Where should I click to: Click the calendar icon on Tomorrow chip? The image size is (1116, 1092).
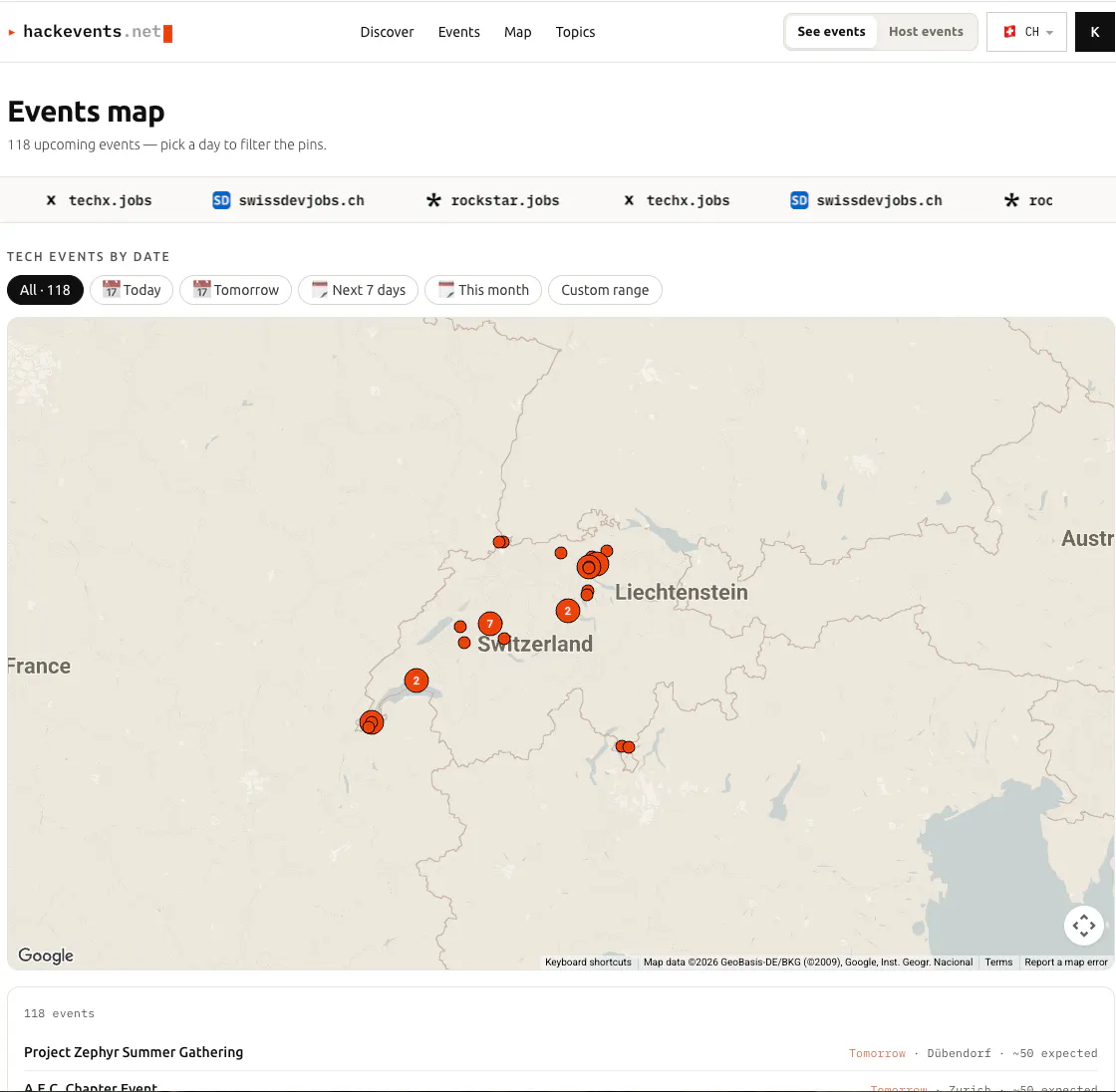pyautogui.click(x=201, y=289)
